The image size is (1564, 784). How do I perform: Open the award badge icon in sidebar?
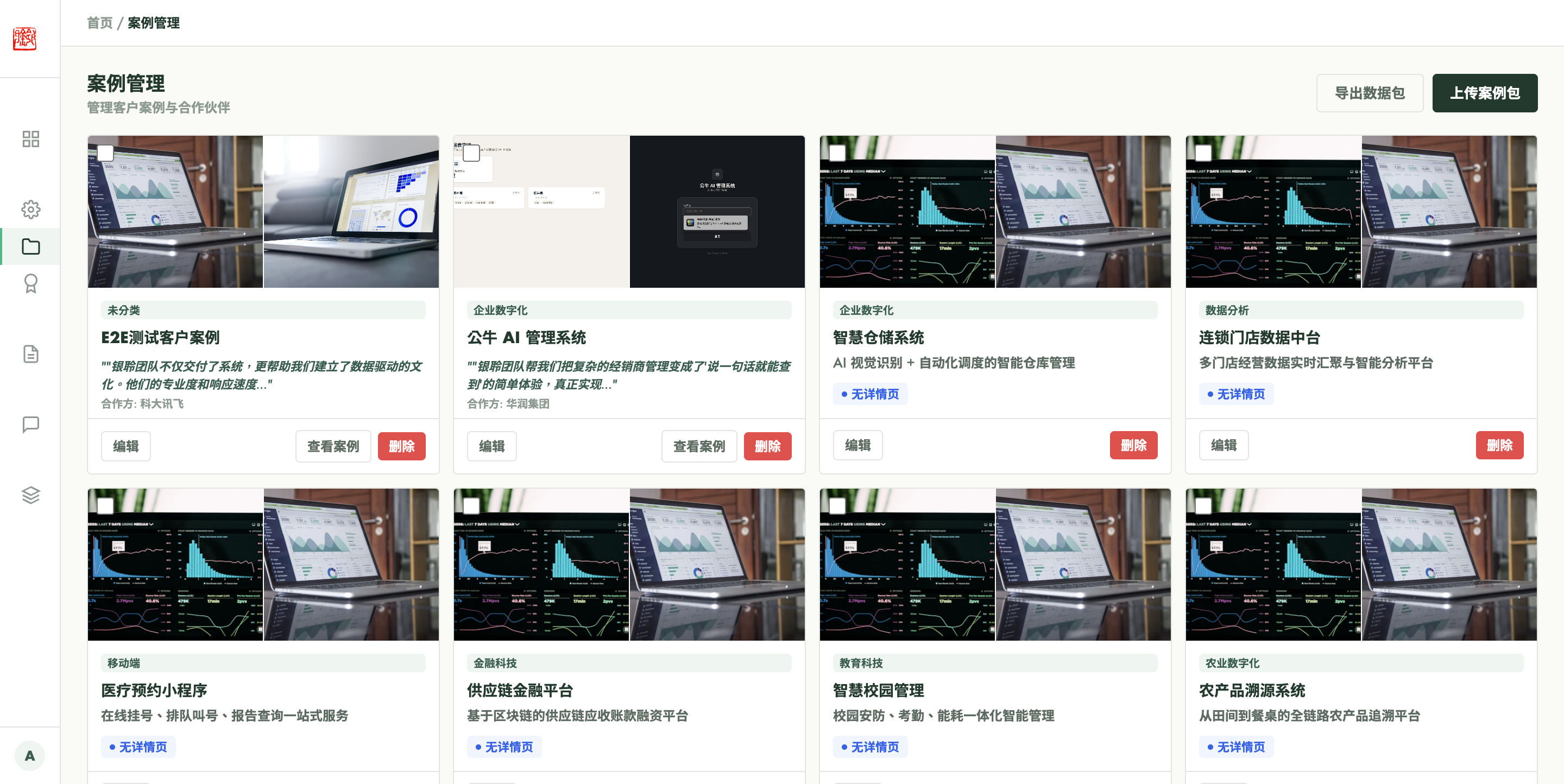30,283
